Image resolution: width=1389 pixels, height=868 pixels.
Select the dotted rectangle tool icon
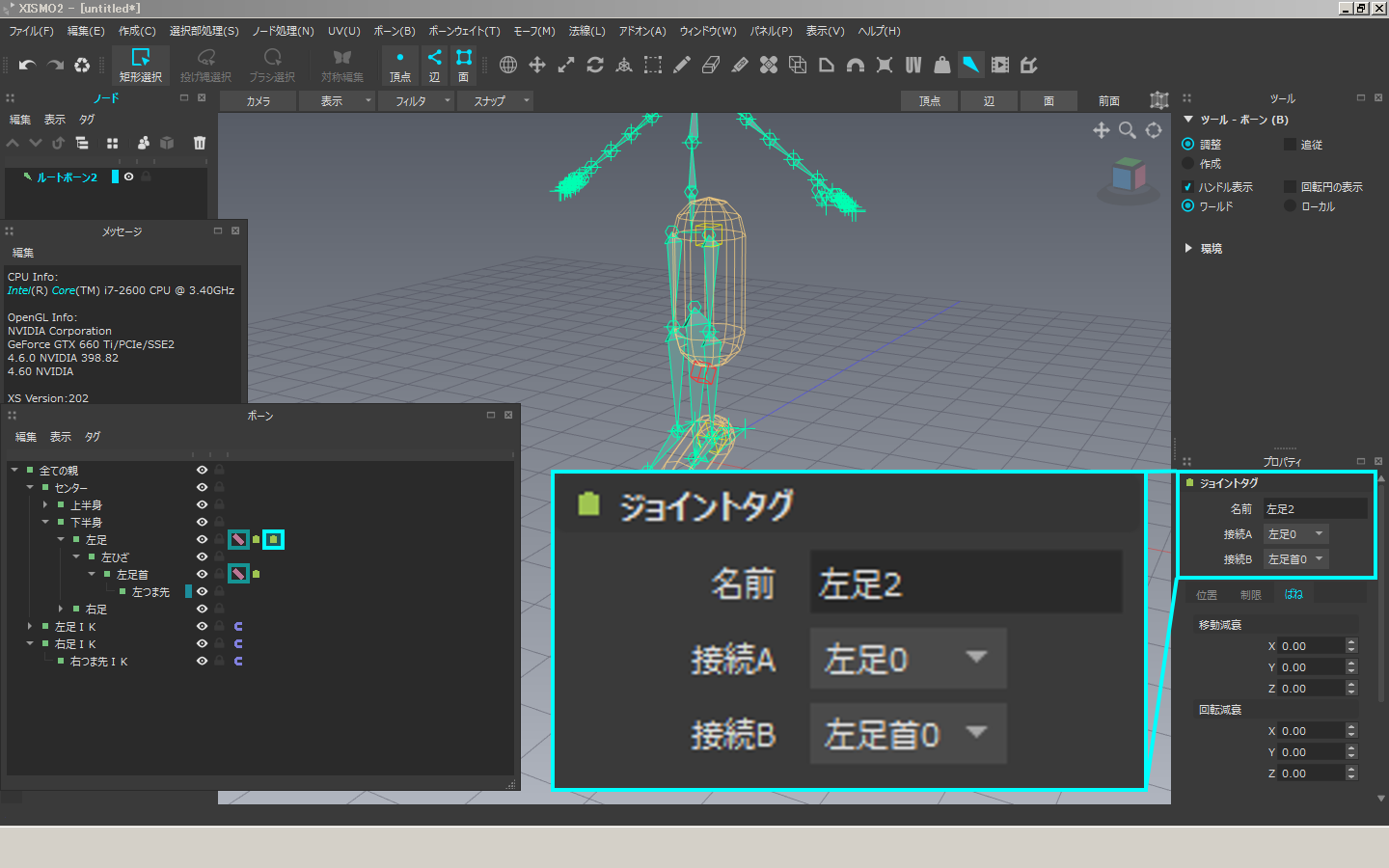click(x=653, y=65)
